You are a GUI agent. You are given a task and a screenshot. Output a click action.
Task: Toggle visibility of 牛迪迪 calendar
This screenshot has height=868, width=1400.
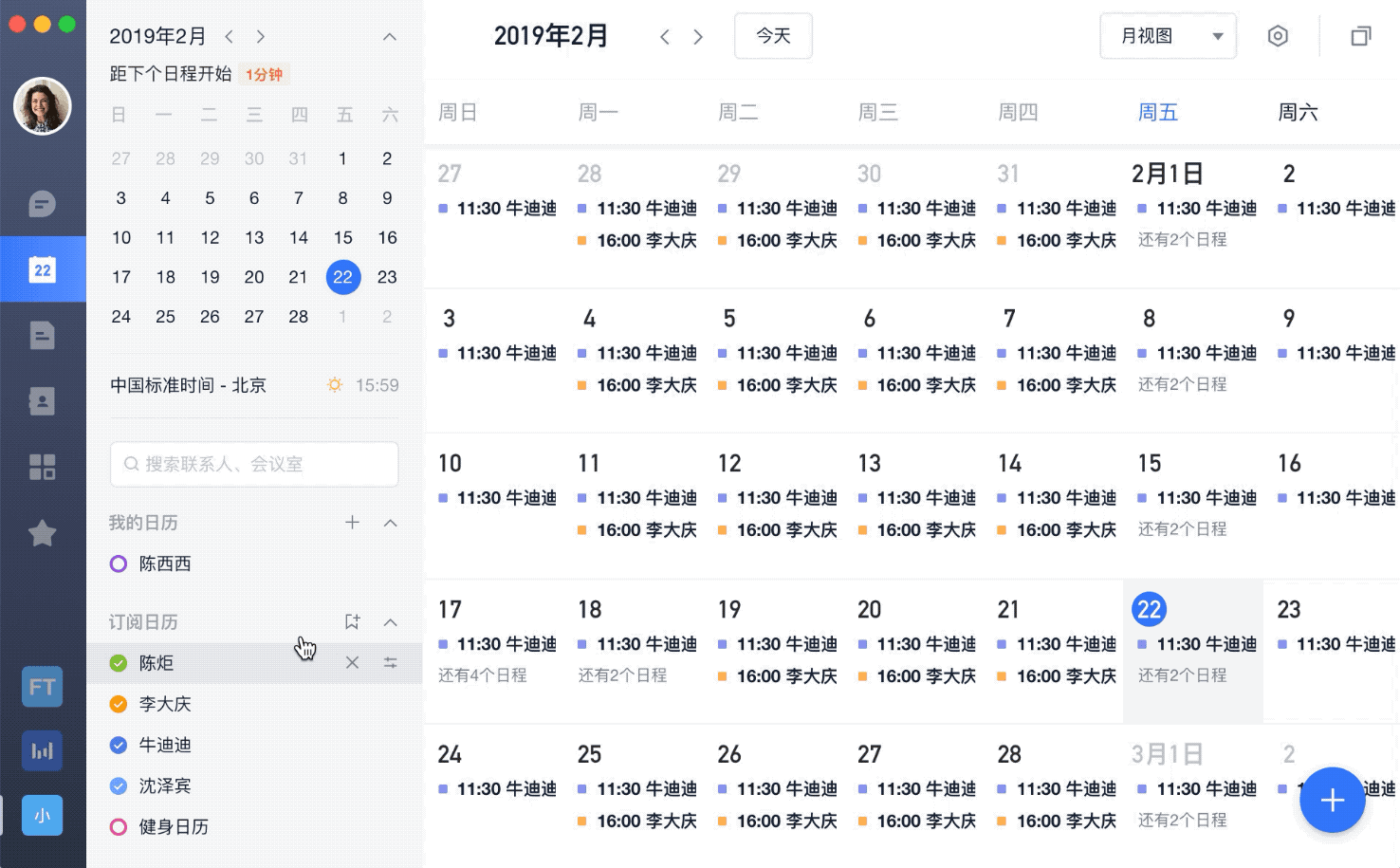pyautogui.click(x=119, y=745)
